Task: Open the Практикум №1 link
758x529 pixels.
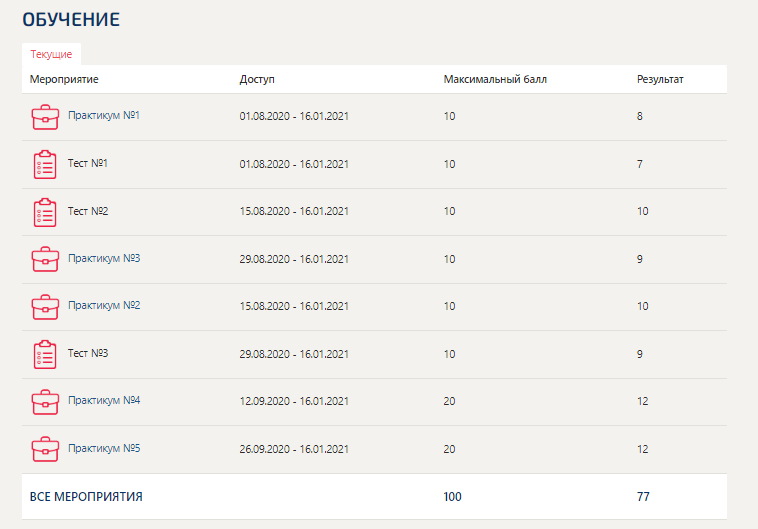Action: (104, 116)
